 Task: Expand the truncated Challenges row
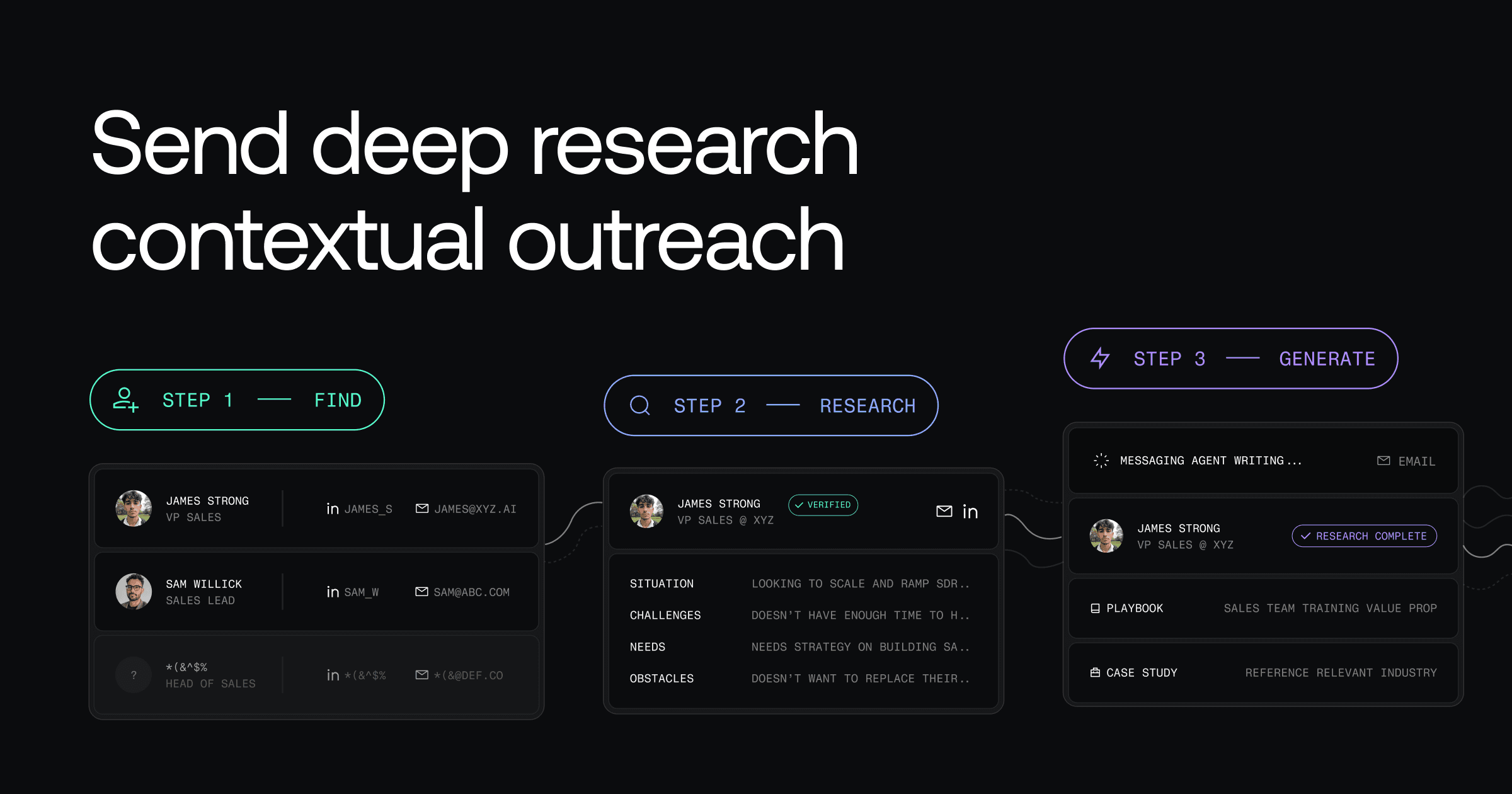[860, 615]
